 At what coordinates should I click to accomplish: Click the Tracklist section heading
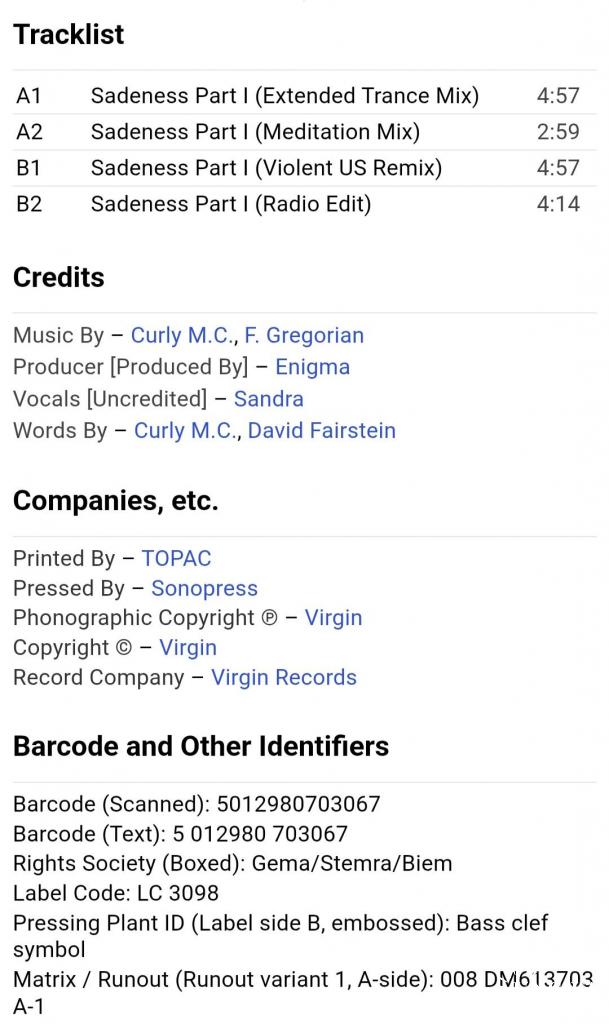pos(68,35)
